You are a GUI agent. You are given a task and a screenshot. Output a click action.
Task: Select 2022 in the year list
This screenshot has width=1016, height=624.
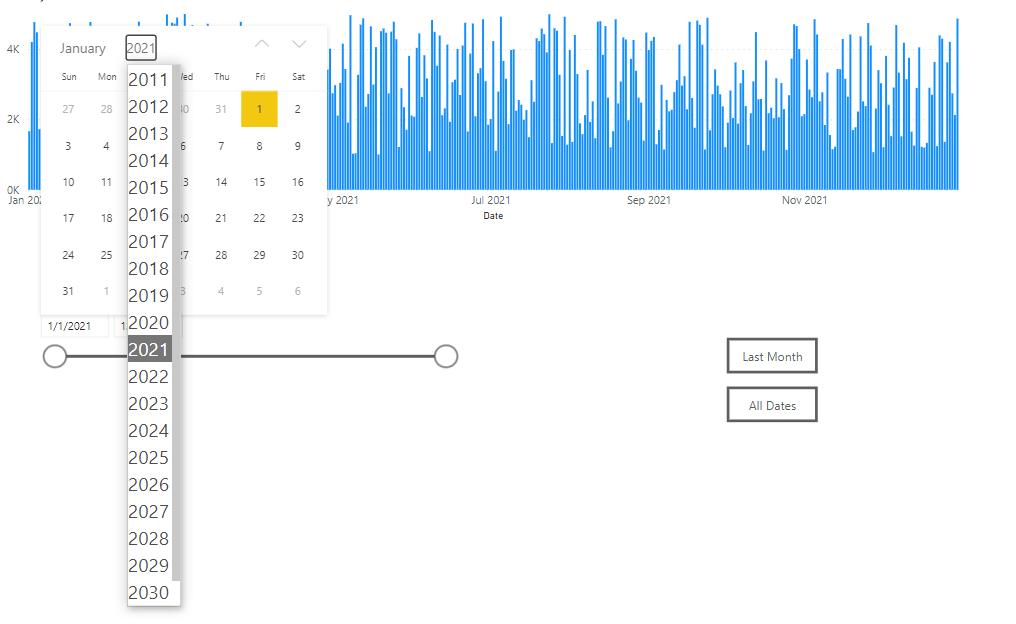(x=149, y=376)
